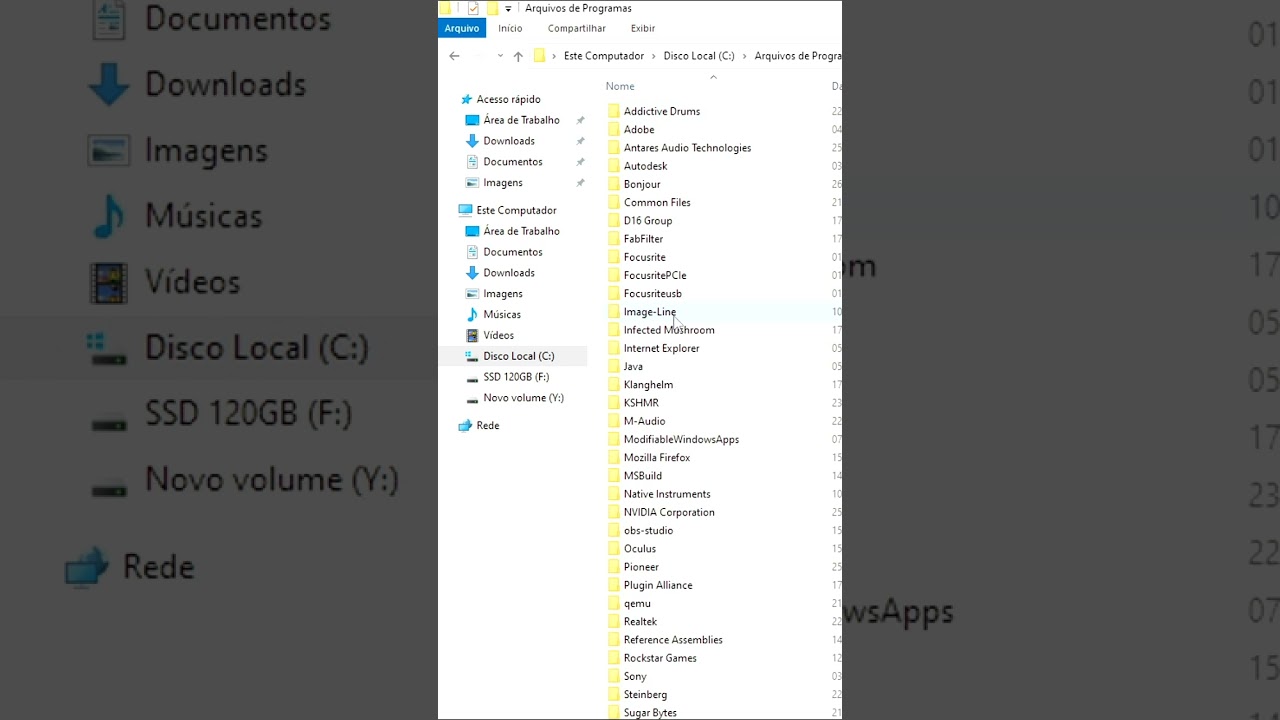Screen dimensions: 1280x720
Task: Click the Bonjour folder icon
Action: [x=614, y=184]
